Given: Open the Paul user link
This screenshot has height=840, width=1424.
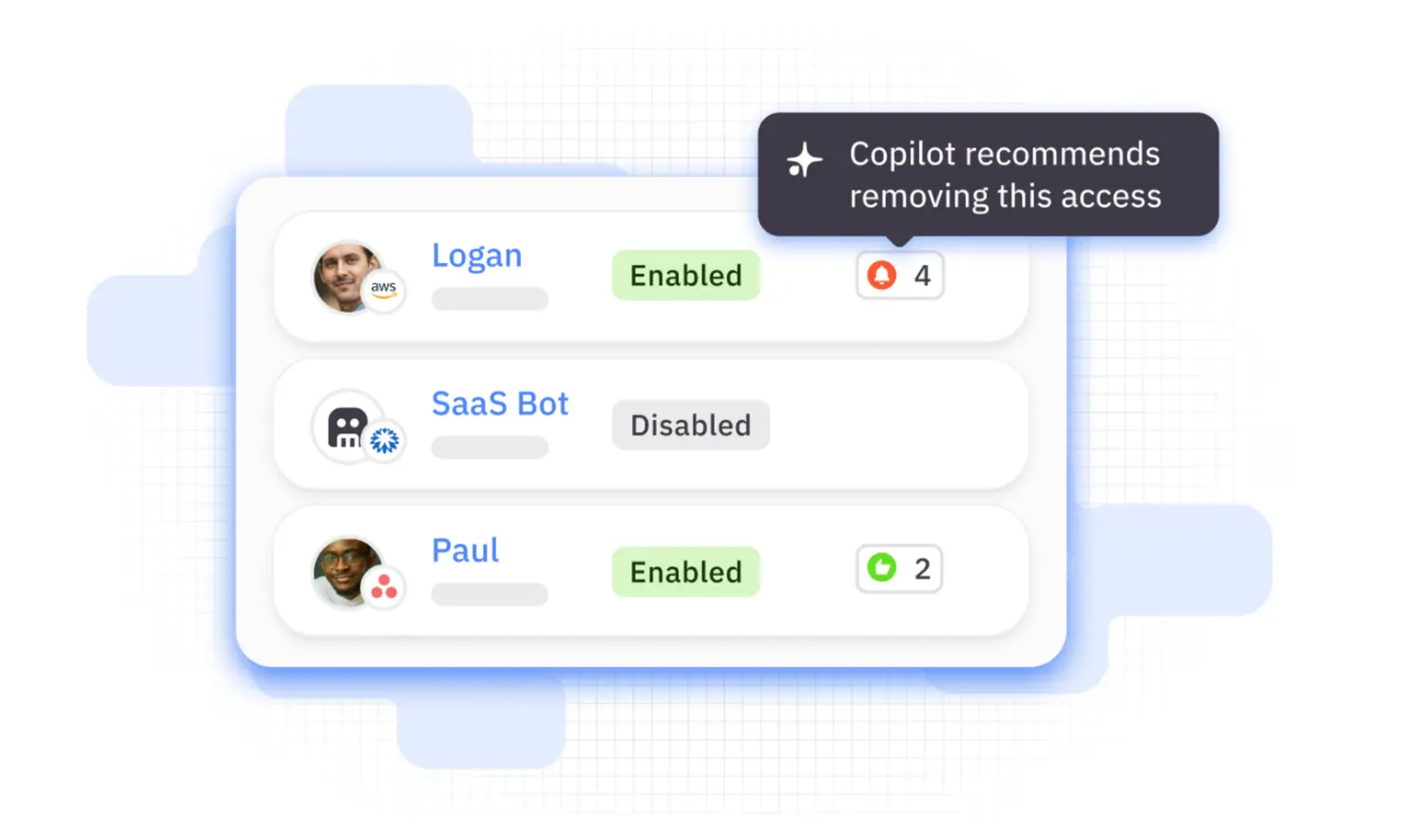Looking at the screenshot, I should coord(465,550).
